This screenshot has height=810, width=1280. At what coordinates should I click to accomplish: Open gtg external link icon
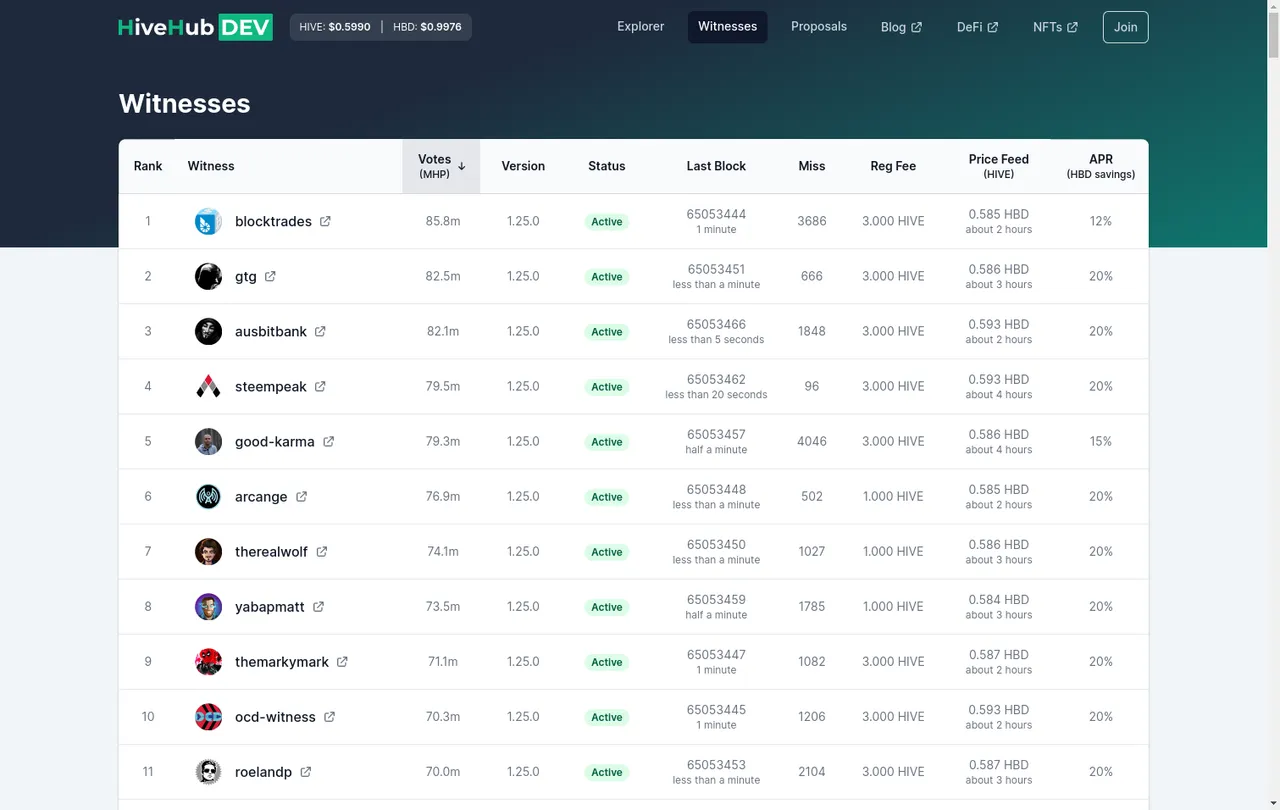pyautogui.click(x=270, y=276)
